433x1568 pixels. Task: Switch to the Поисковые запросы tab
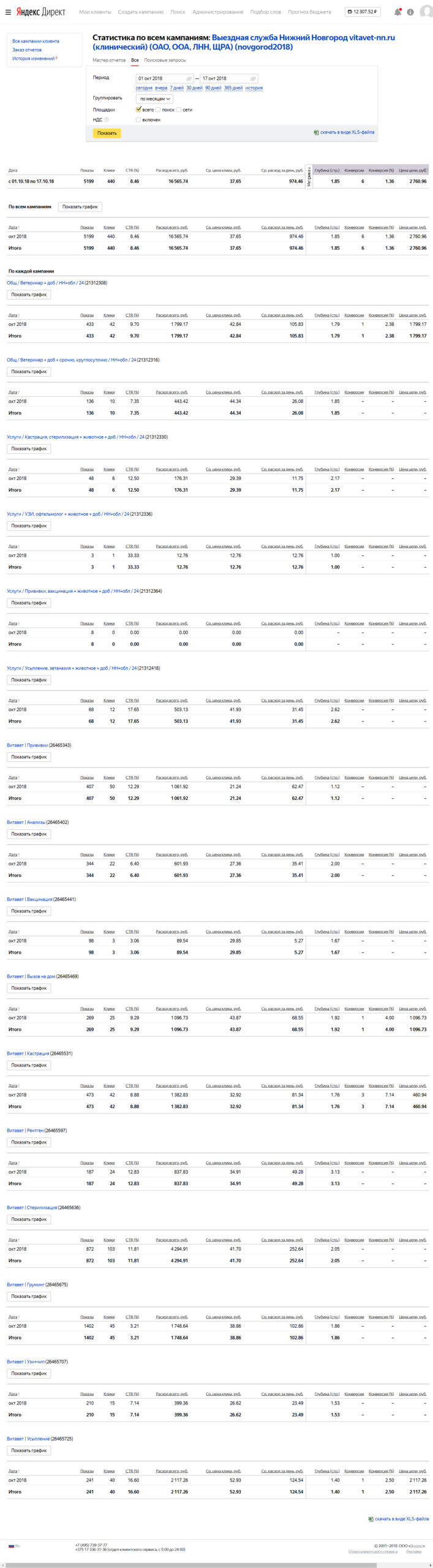(165, 60)
